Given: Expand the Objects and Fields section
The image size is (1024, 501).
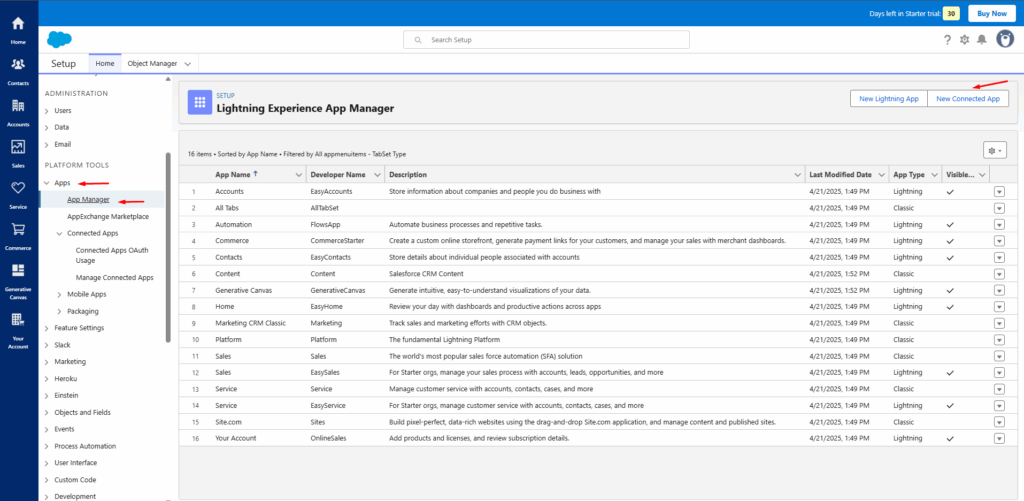Looking at the screenshot, I should 46,413.
